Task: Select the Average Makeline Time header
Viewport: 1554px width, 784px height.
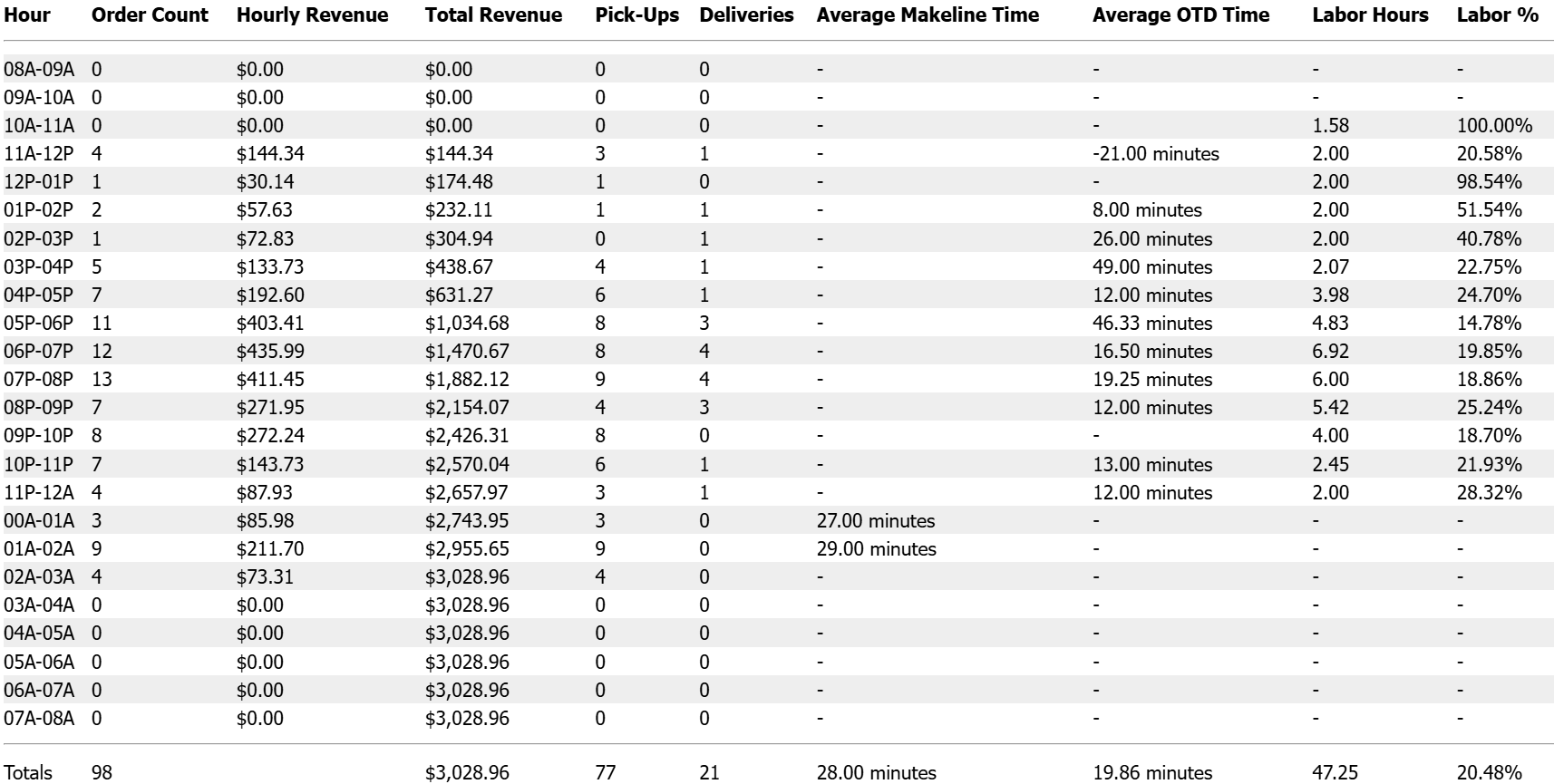Action: 928,15
